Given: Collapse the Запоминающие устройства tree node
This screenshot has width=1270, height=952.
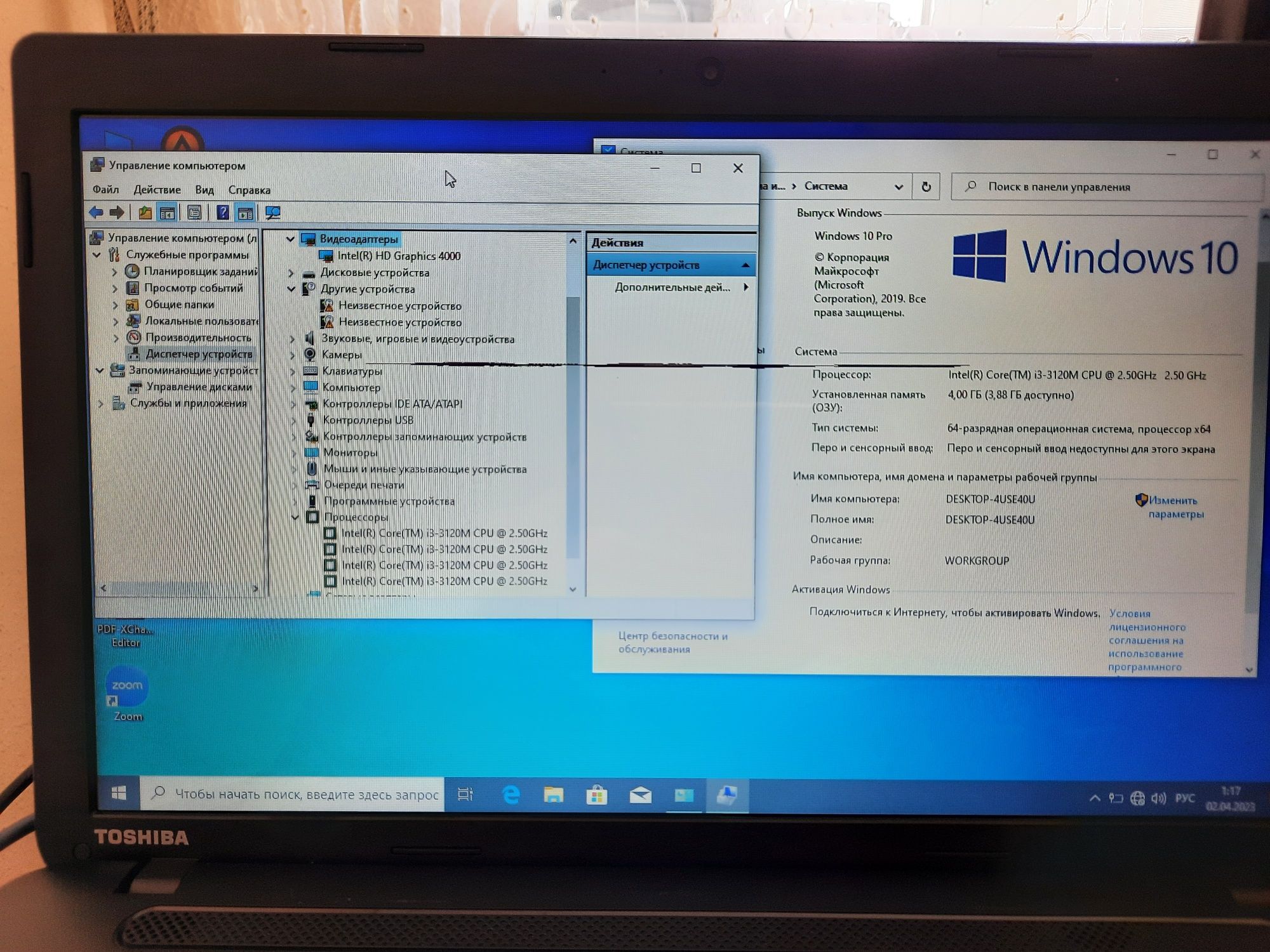Looking at the screenshot, I should pyautogui.click(x=100, y=370).
